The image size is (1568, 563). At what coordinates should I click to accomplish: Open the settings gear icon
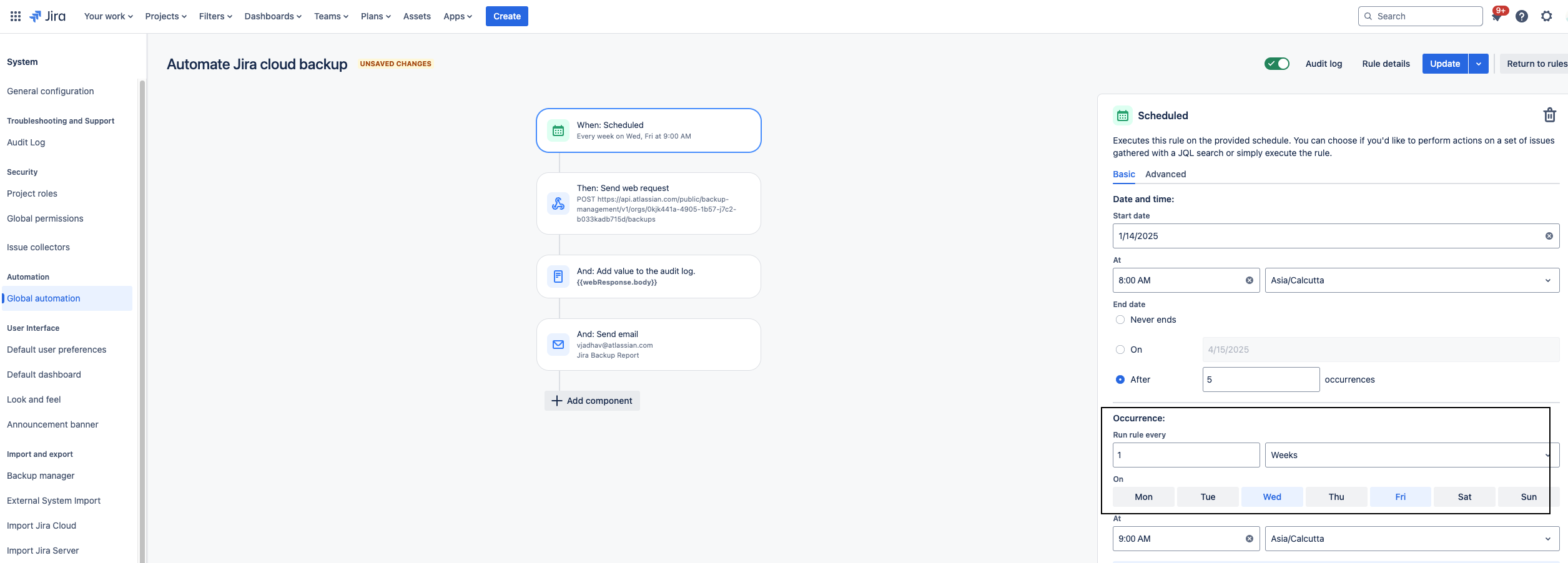point(1547,16)
